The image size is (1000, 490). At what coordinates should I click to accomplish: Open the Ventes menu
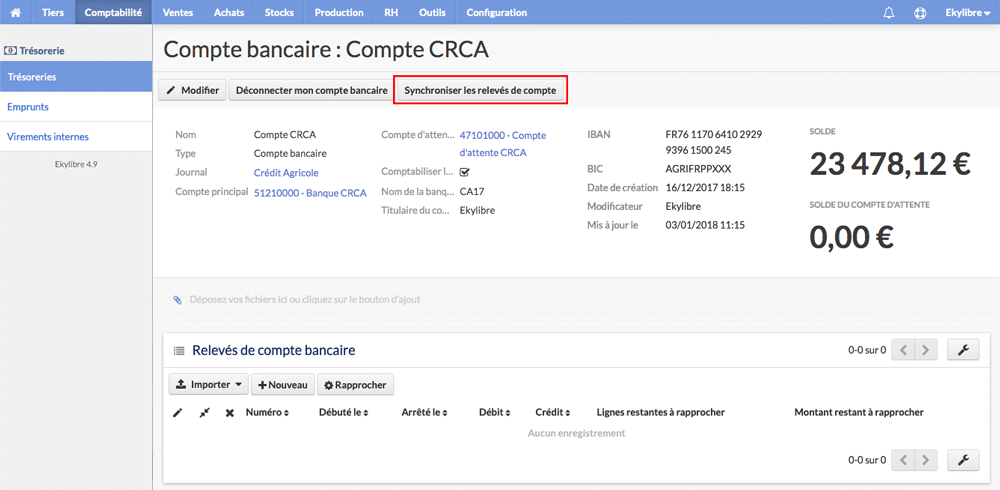point(178,12)
